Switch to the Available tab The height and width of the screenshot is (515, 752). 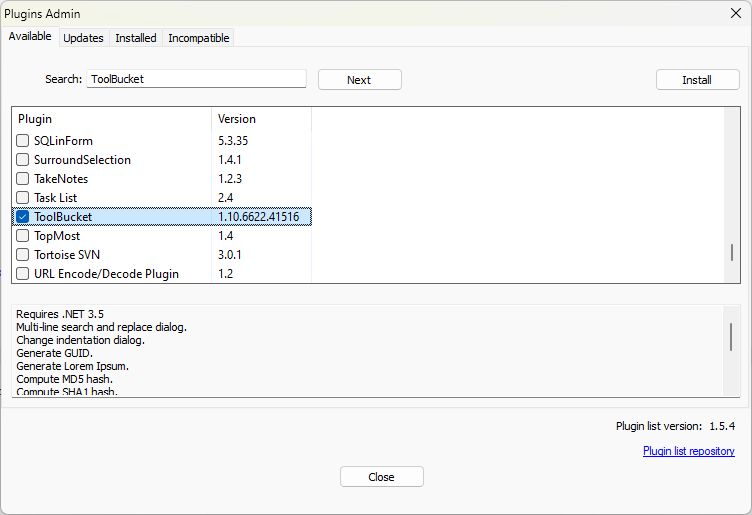pos(30,36)
